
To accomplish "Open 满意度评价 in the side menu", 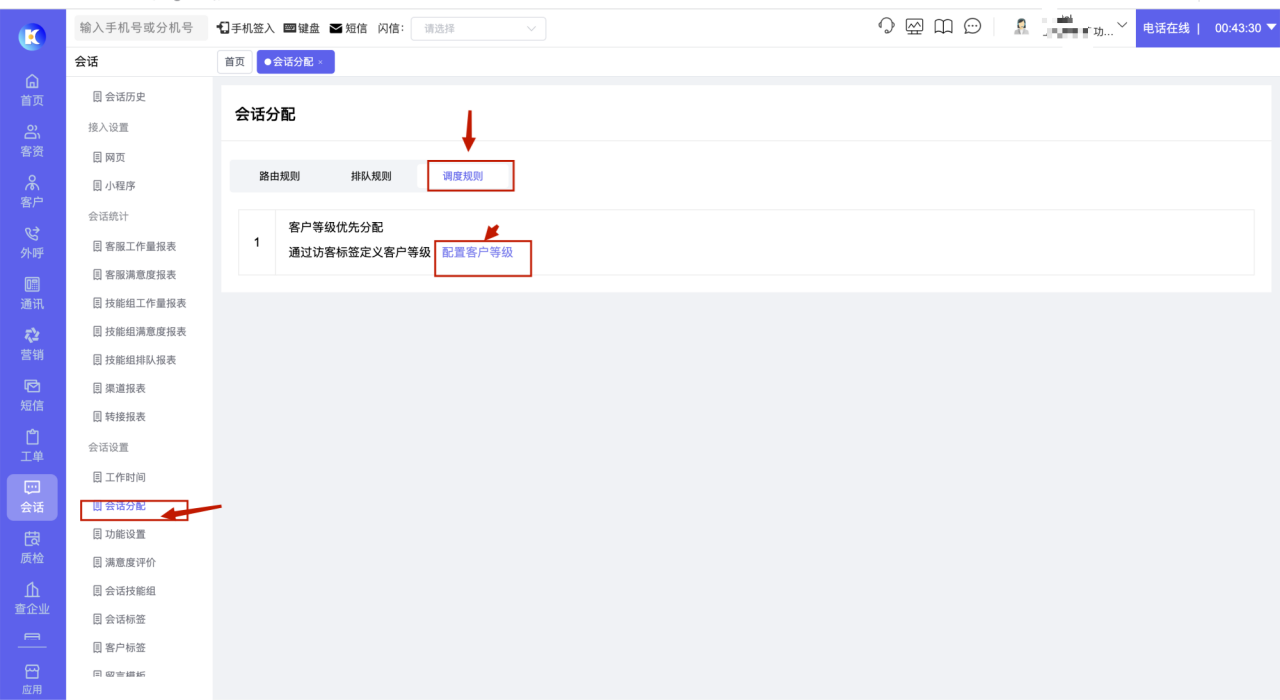I will [x=124, y=562].
